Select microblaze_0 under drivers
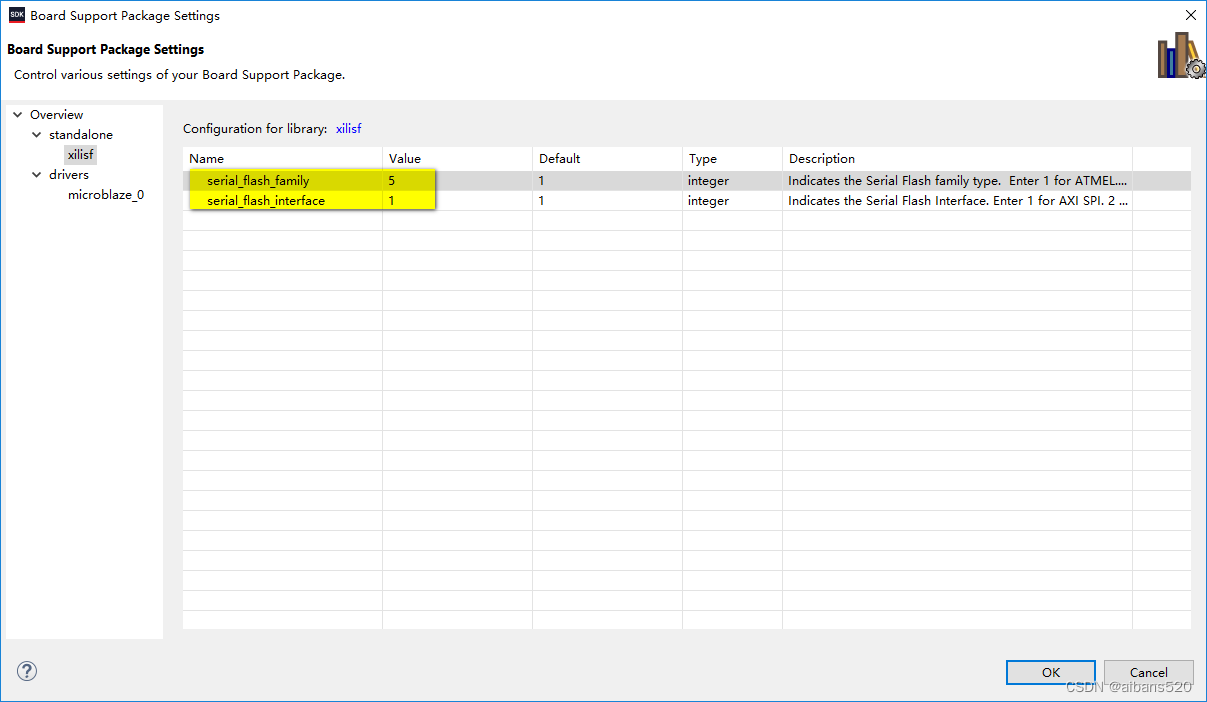1207x702 pixels. [106, 194]
